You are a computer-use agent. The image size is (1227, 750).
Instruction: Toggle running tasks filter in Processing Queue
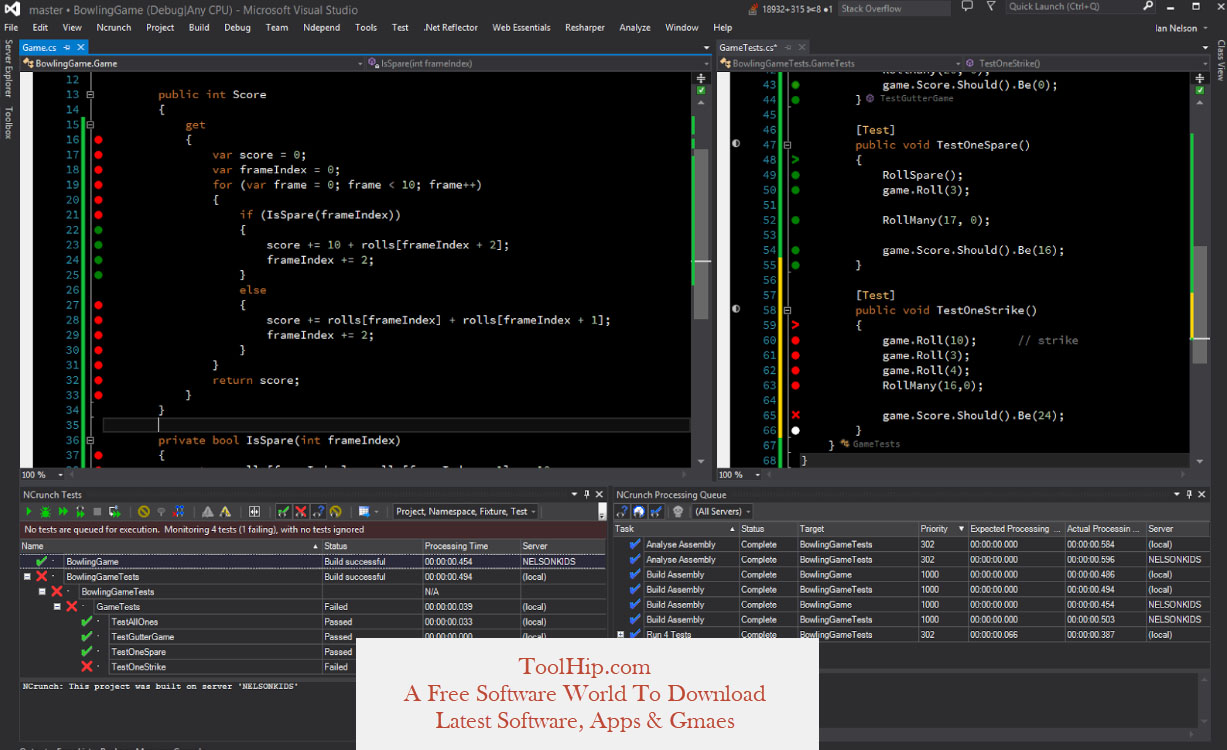(x=639, y=511)
